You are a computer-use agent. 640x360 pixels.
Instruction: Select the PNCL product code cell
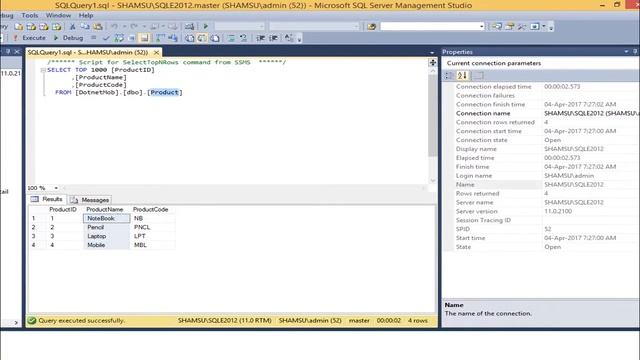click(x=153, y=227)
